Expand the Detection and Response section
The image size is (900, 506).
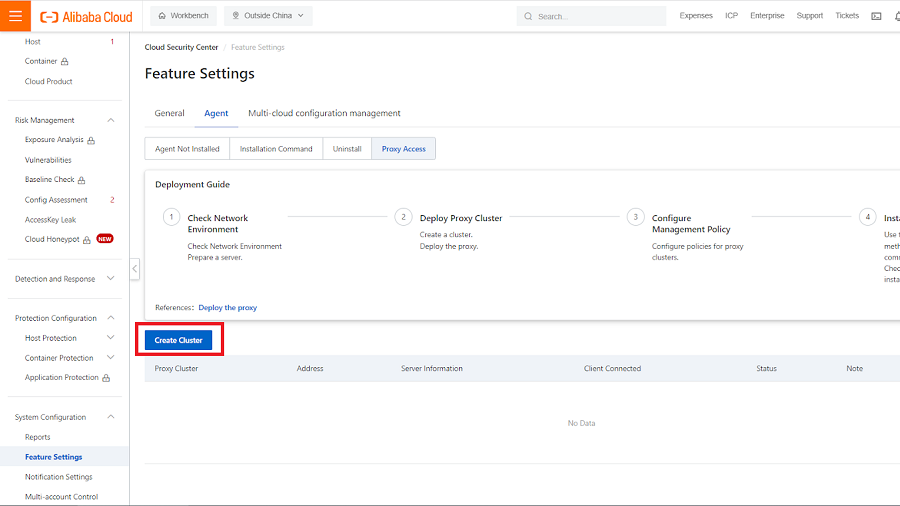(x=110, y=279)
